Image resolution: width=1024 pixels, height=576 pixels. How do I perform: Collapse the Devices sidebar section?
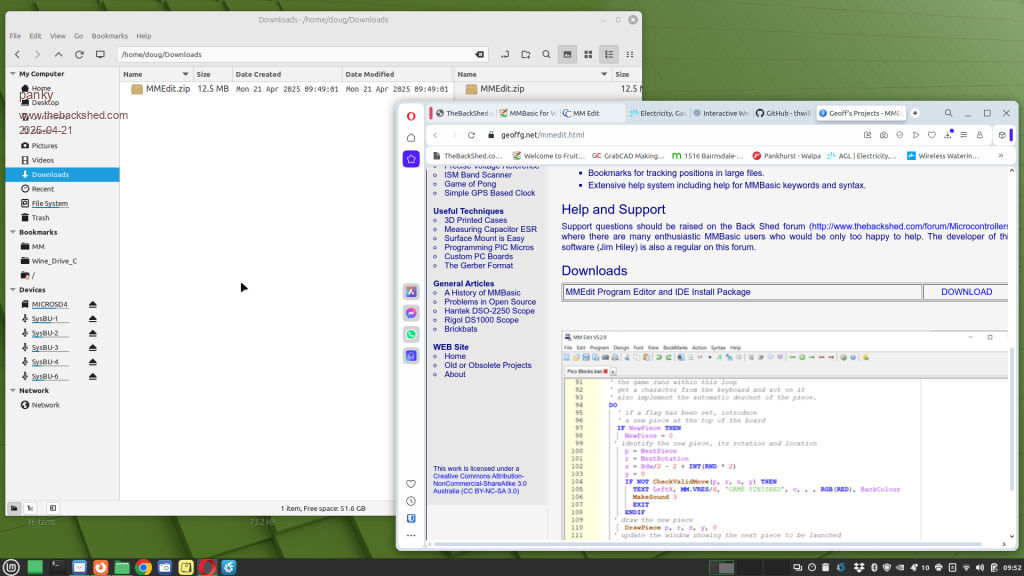(12, 290)
